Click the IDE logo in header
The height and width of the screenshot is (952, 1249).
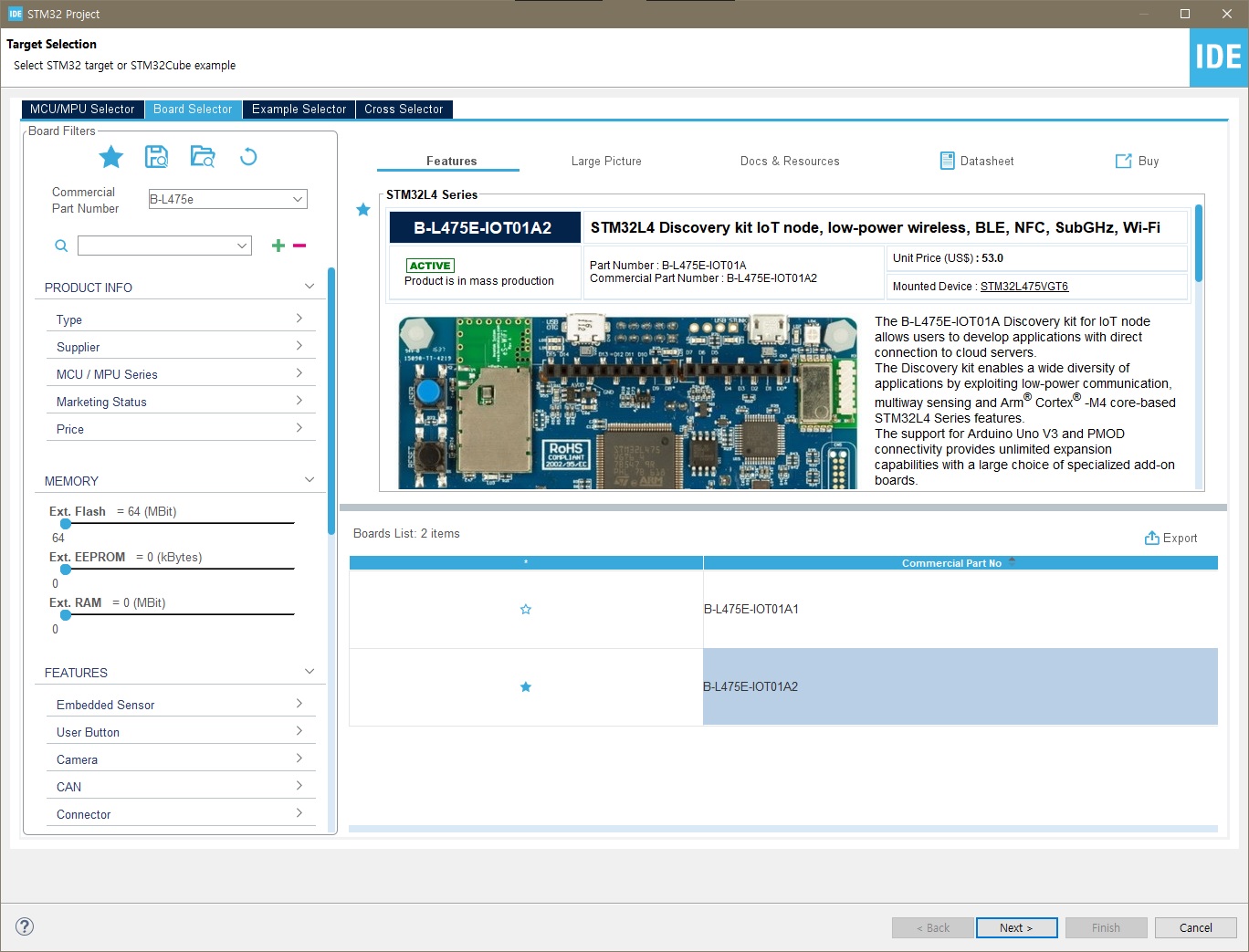tap(1219, 58)
